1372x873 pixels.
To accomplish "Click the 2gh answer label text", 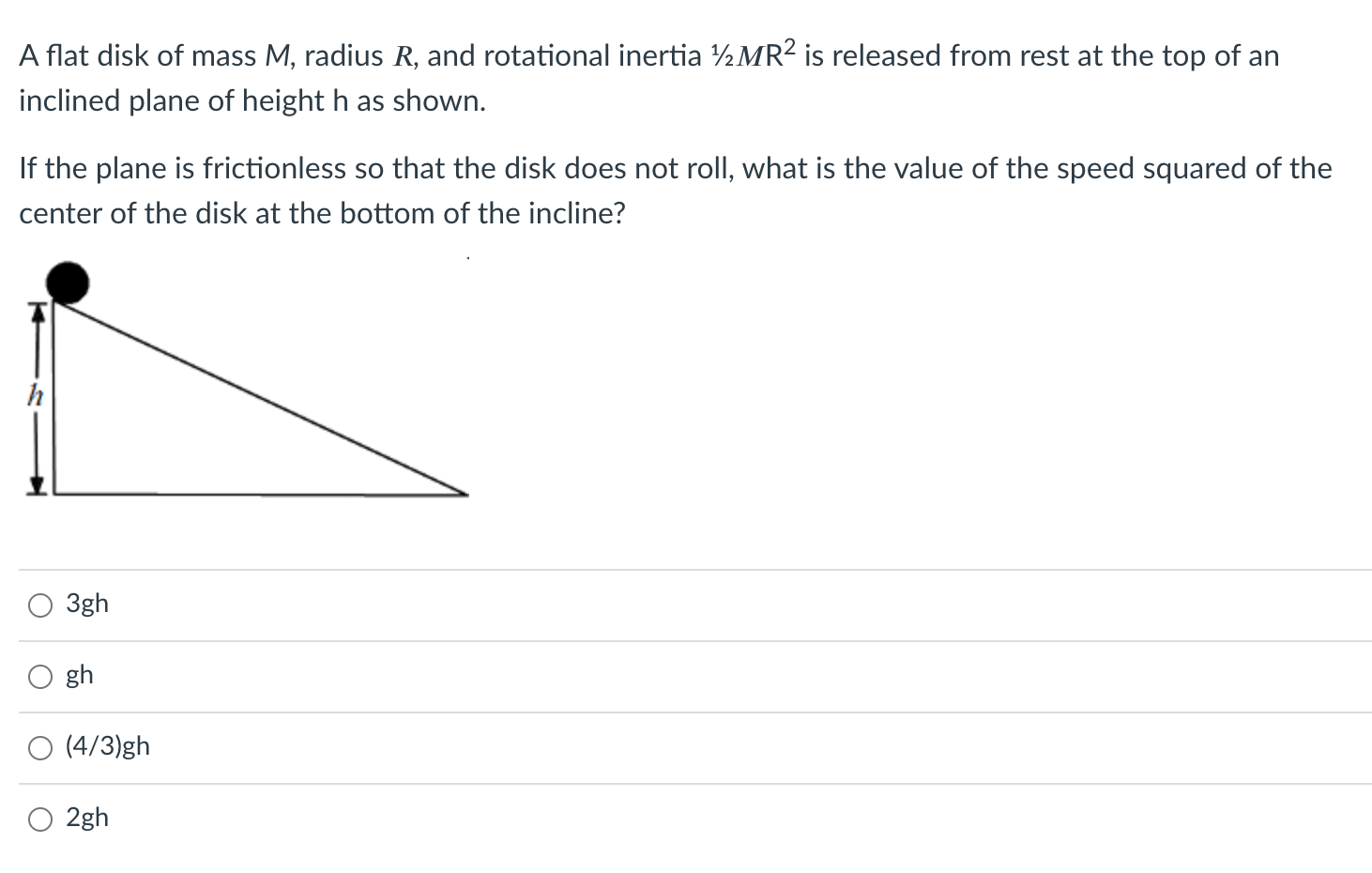I will coord(85,818).
